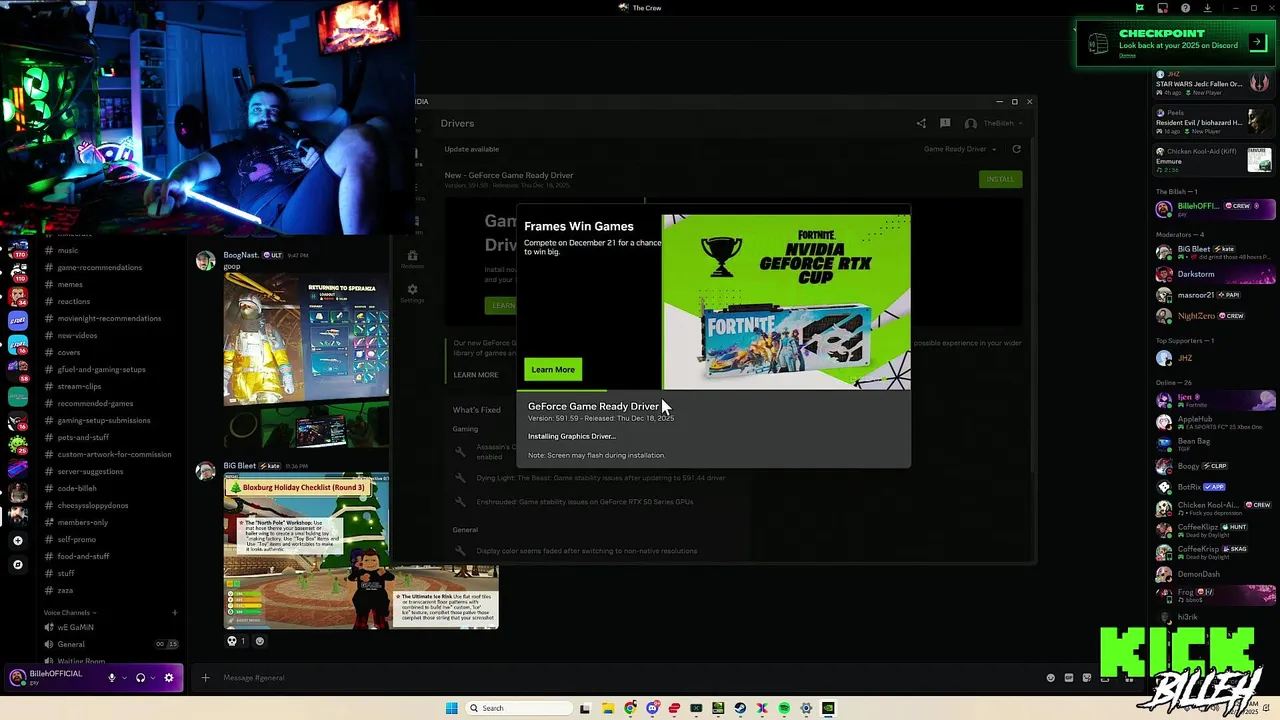
Task: Click DemonDash in the online list
Action: 1213,574
